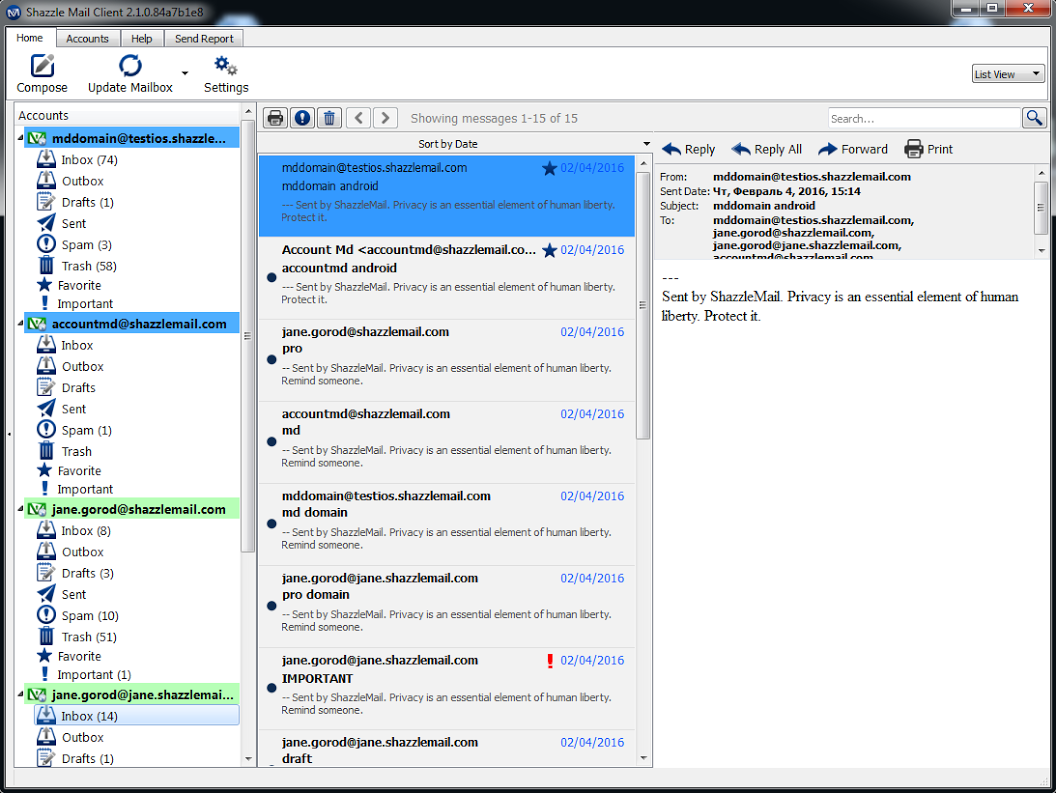Print selected message via printer toolbar icon
Image resolution: width=1056 pixels, height=793 pixels.
275,118
